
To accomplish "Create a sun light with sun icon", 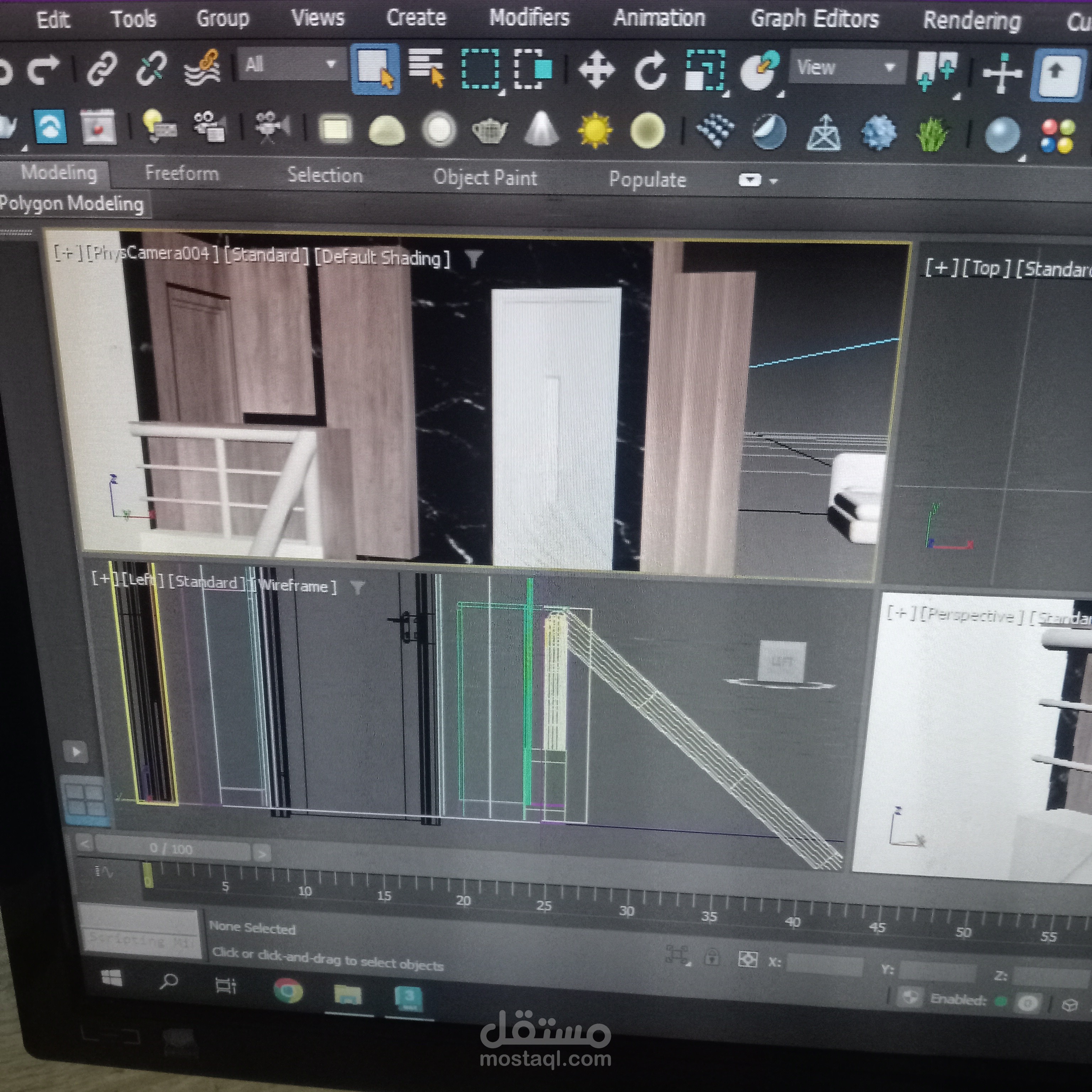I will 595,130.
